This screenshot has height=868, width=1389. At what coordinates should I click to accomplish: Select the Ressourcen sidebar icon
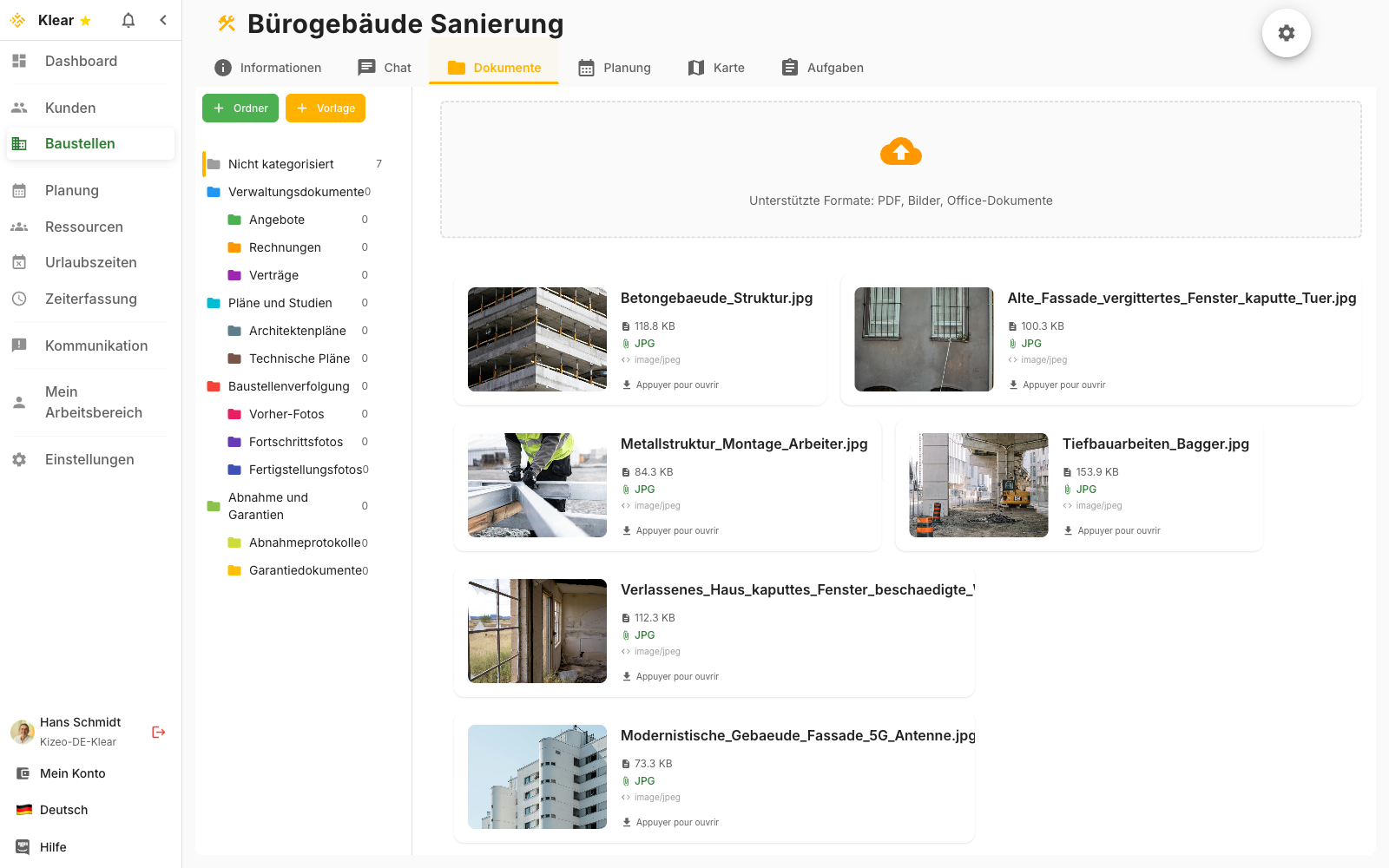point(19,226)
